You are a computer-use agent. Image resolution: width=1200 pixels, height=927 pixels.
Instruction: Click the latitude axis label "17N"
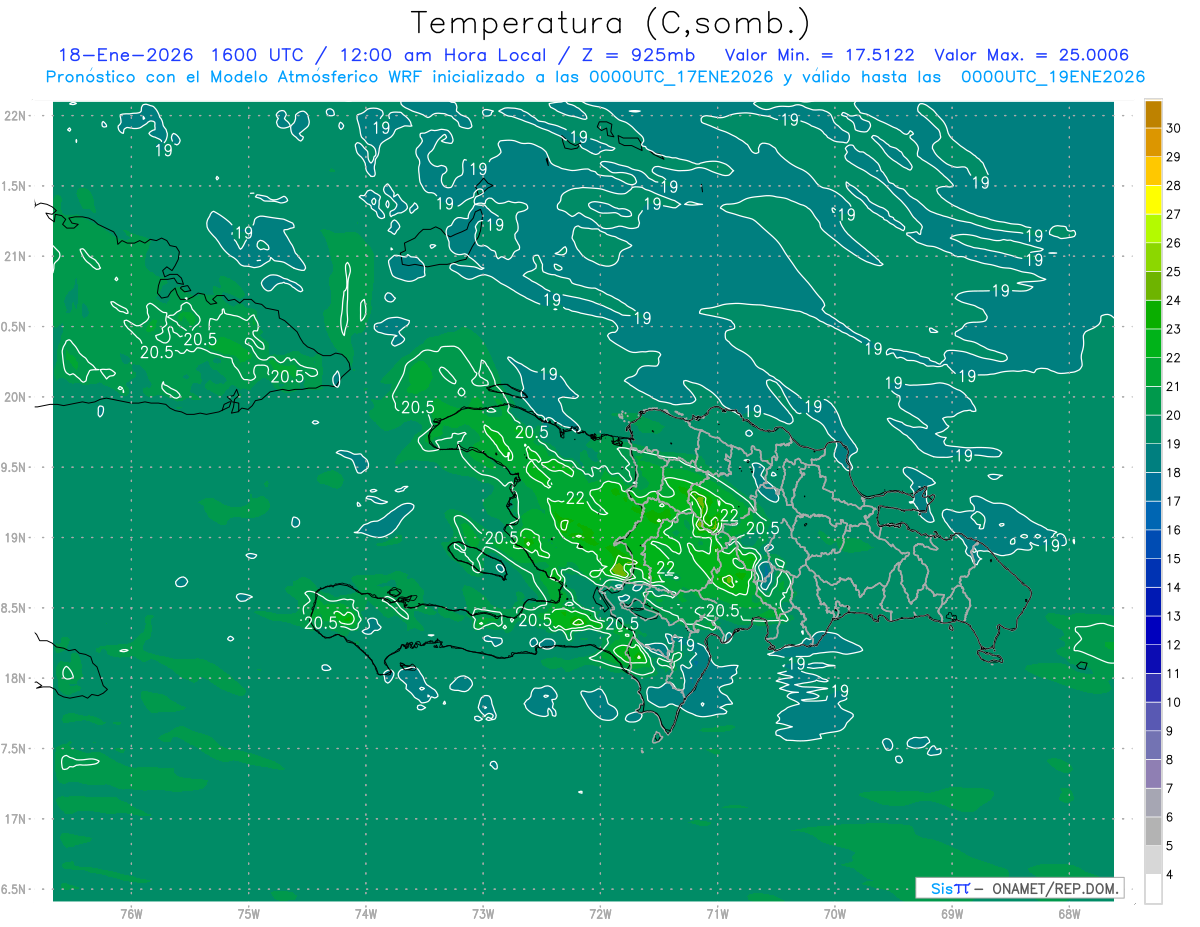(16, 820)
